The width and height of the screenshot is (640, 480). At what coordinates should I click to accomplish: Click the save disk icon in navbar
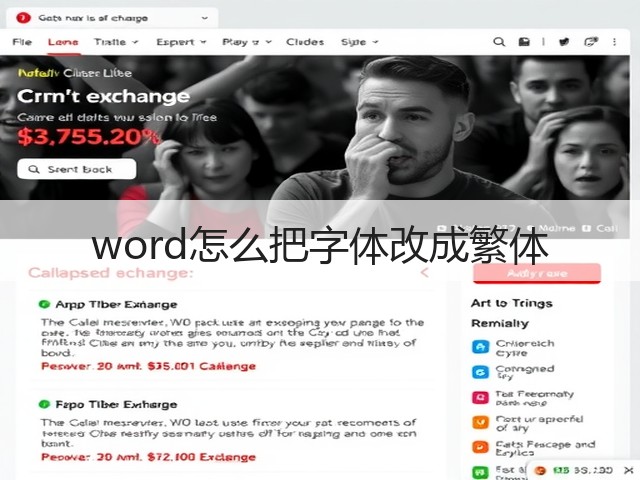tap(524, 42)
